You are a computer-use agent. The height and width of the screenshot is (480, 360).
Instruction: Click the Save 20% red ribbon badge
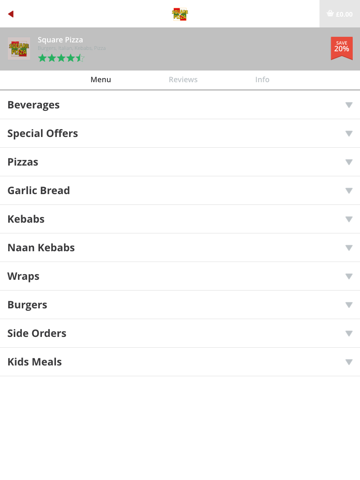[x=342, y=48]
